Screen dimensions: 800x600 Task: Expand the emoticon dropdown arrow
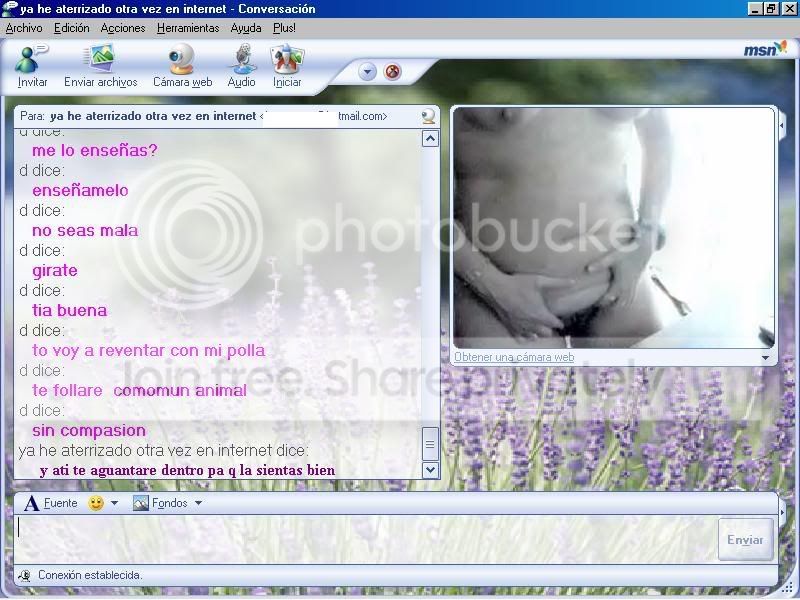click(114, 503)
